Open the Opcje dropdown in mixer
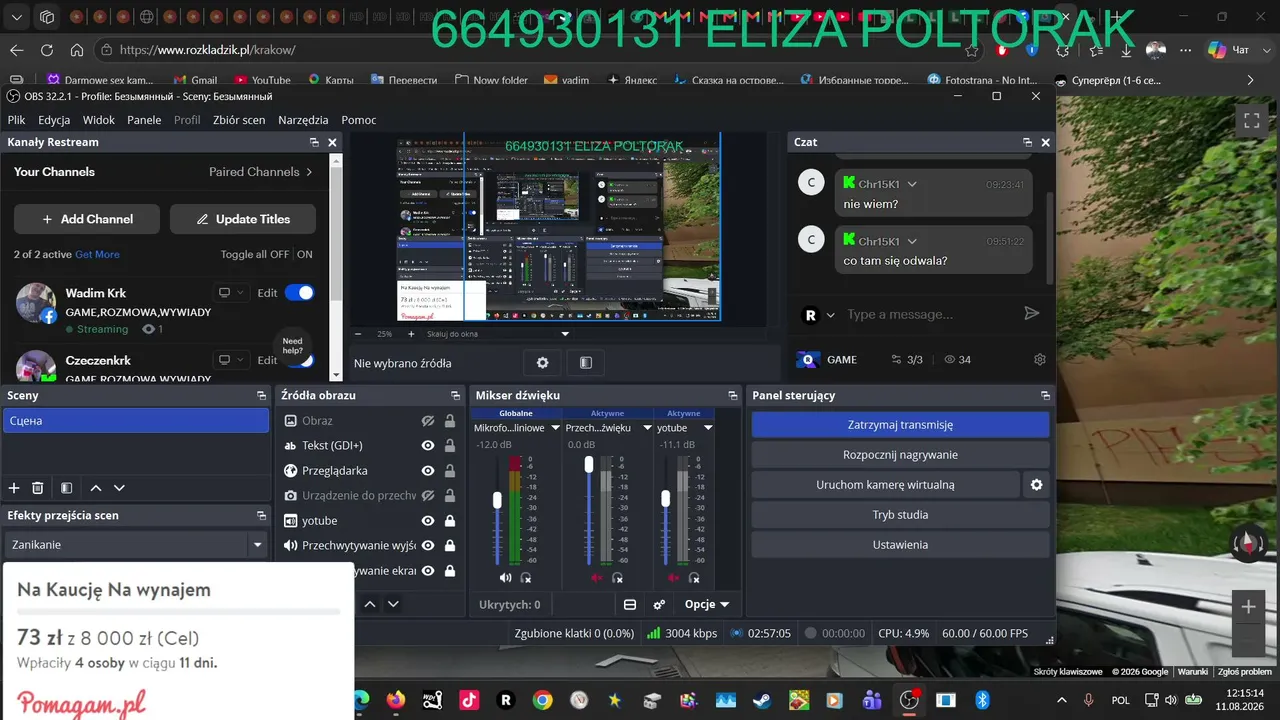 click(x=707, y=604)
